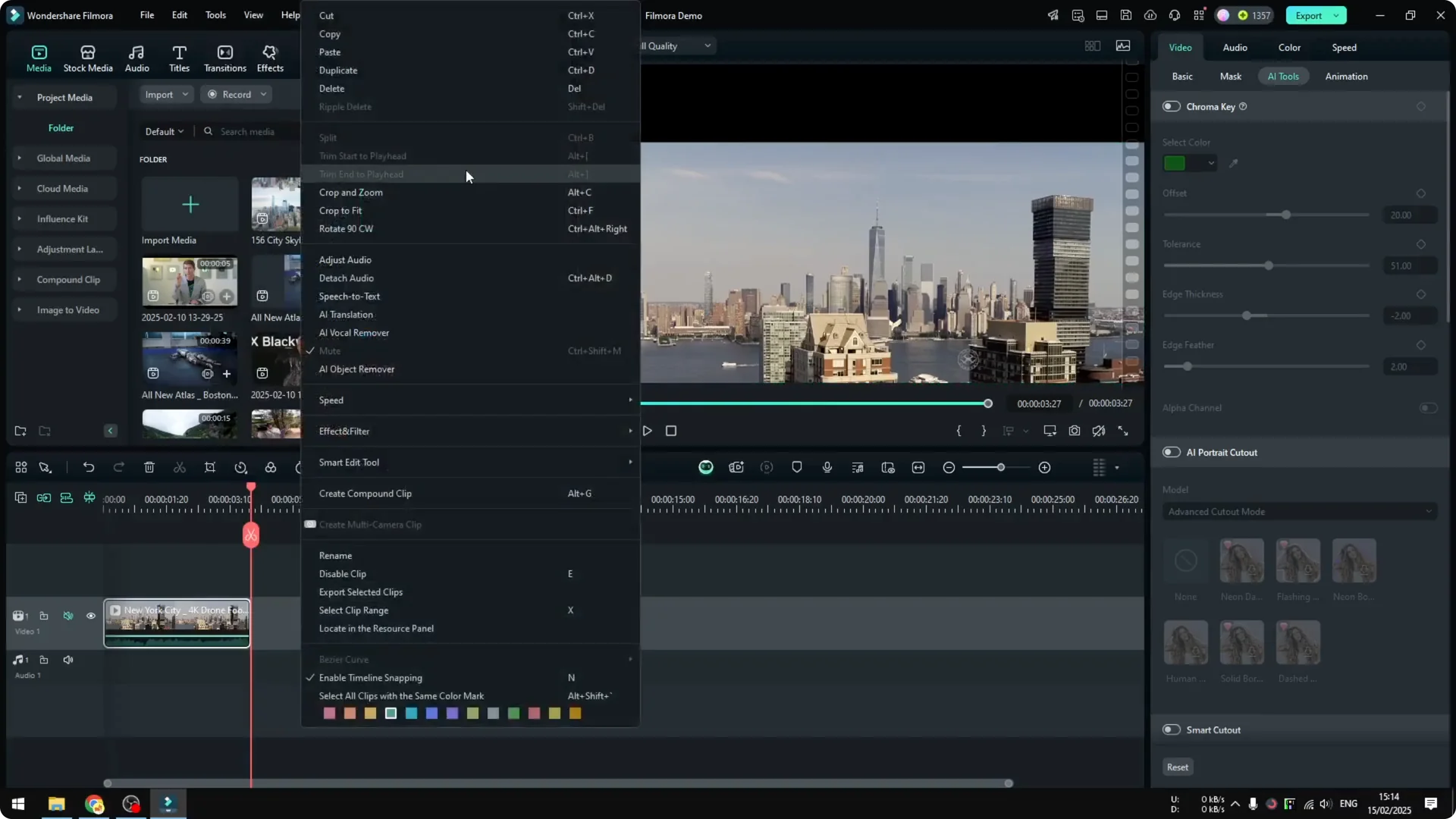This screenshot has height=819, width=1456.
Task: Enable the Smart Cutout toggle
Action: click(x=1171, y=730)
